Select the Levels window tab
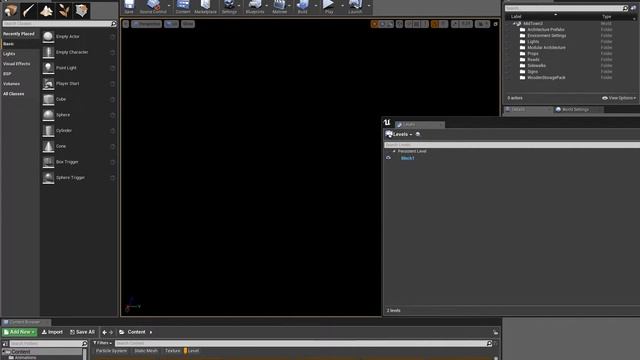Screen dimensions: 640x360 tap(420, 124)
